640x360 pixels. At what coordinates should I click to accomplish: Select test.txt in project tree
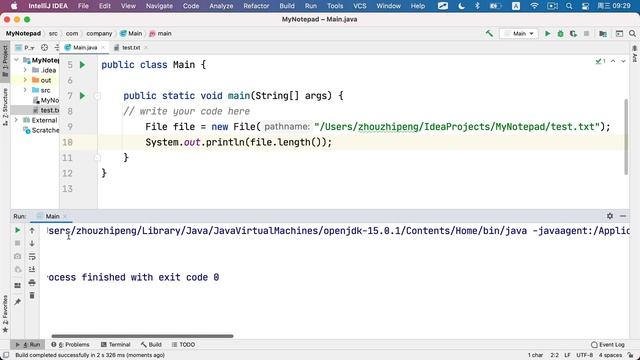pos(46,110)
